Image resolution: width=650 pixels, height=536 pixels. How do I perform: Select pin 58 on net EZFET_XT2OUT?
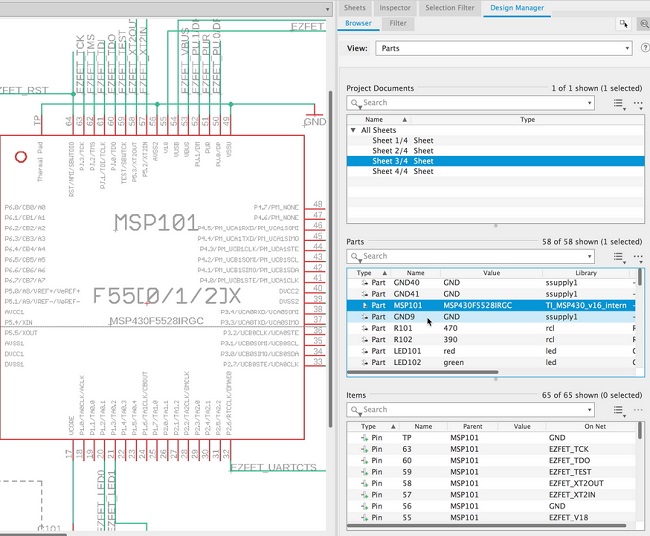click(491, 483)
